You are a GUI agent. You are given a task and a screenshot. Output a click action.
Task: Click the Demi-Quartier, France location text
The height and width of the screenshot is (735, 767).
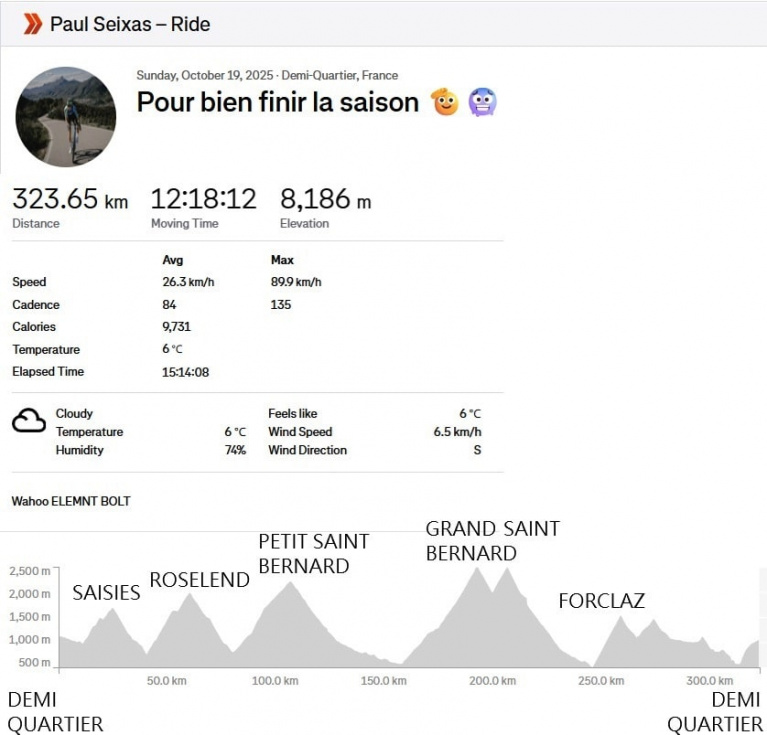[339, 75]
